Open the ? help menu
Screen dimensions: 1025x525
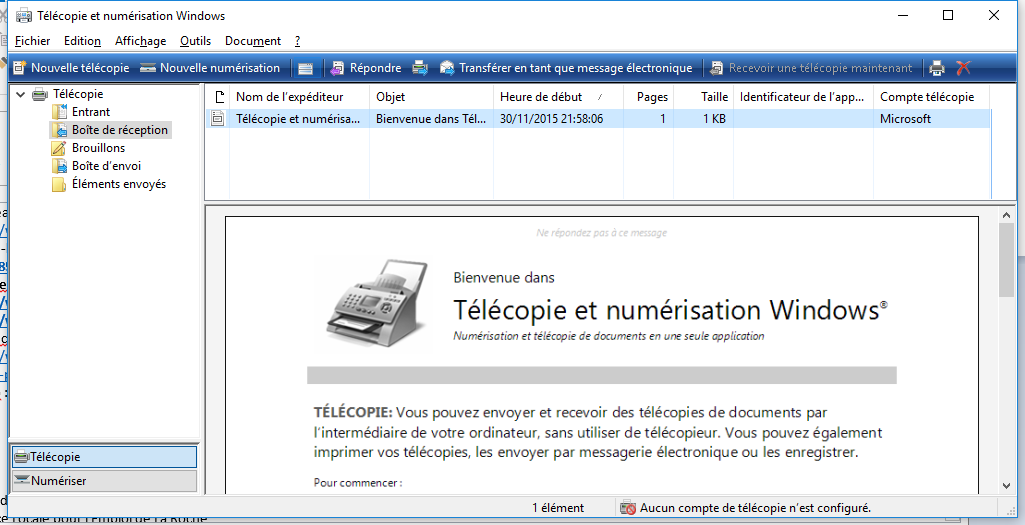[x=297, y=41]
